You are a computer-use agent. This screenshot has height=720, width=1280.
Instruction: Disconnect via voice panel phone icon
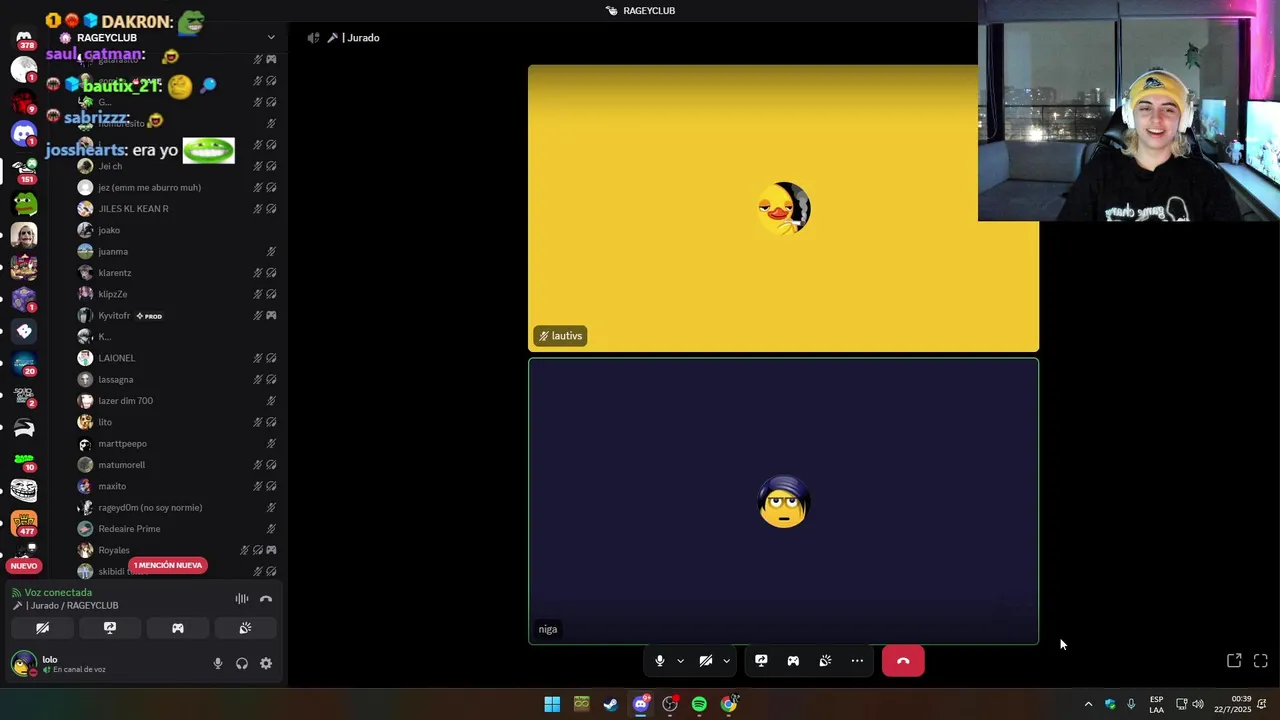(x=266, y=599)
